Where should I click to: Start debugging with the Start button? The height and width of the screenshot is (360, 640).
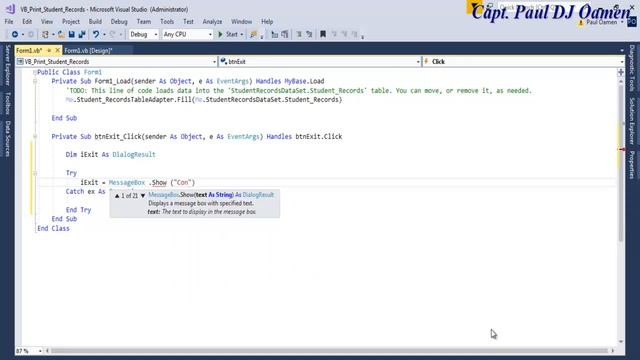pos(228,35)
